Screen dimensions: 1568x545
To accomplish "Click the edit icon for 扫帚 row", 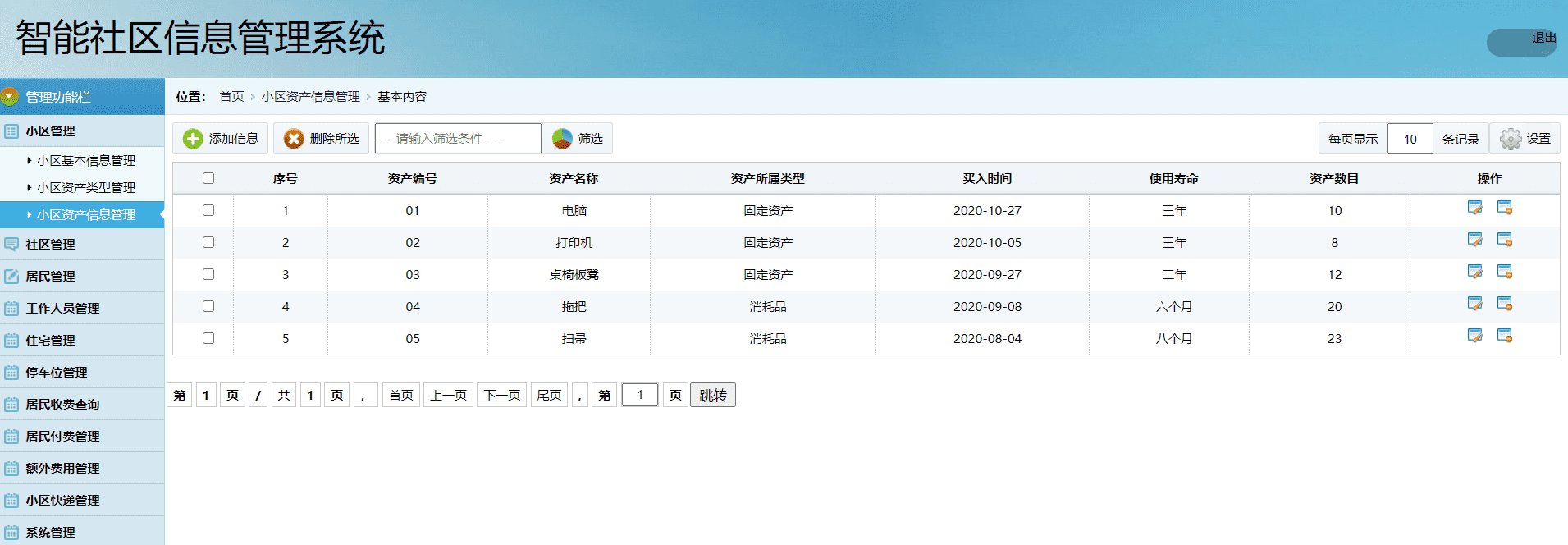I will point(1474,336).
